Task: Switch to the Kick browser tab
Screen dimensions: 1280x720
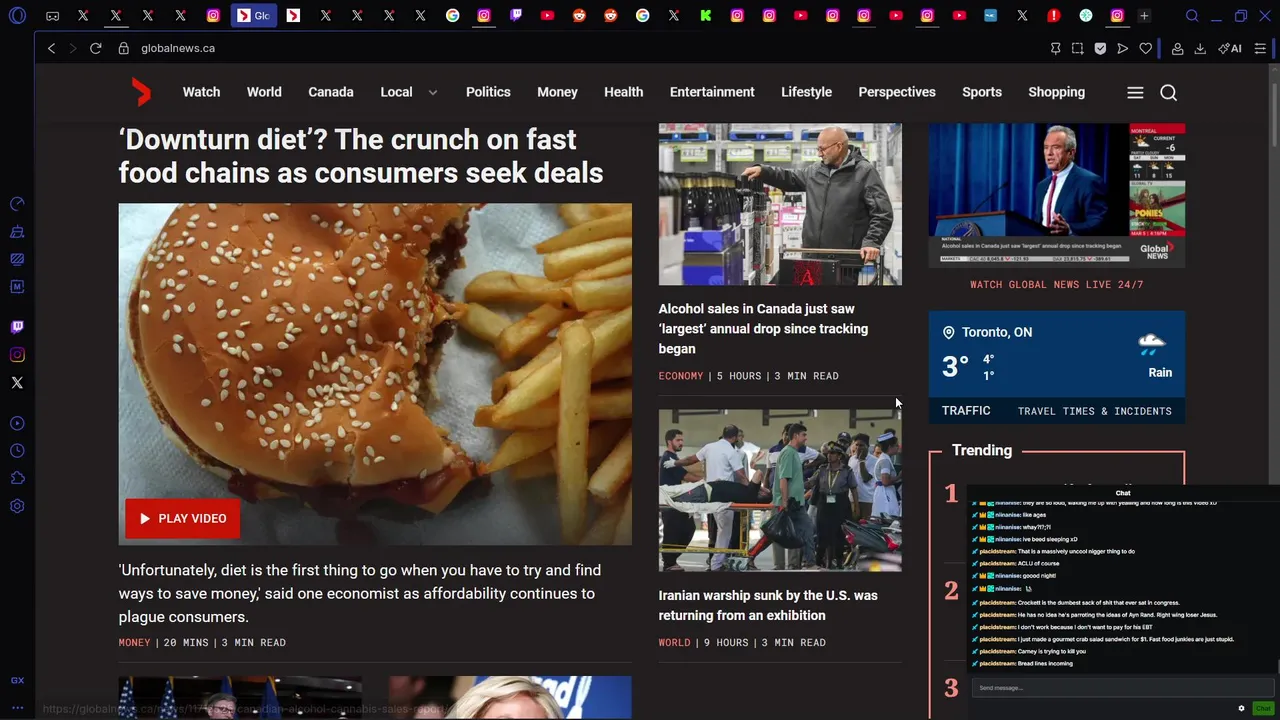Action: click(x=706, y=16)
